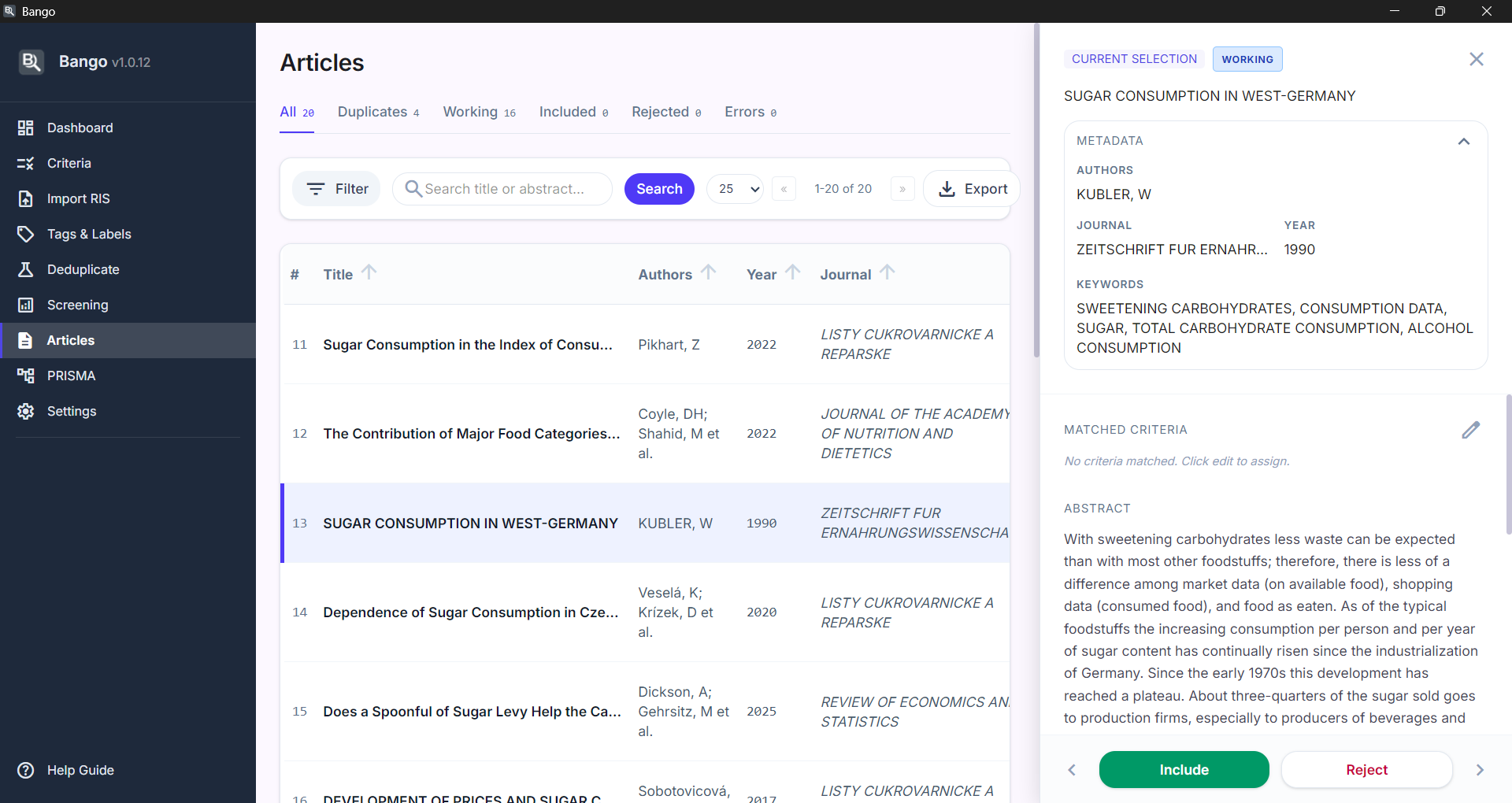
Task: Go to first page of results
Action: 784,189
